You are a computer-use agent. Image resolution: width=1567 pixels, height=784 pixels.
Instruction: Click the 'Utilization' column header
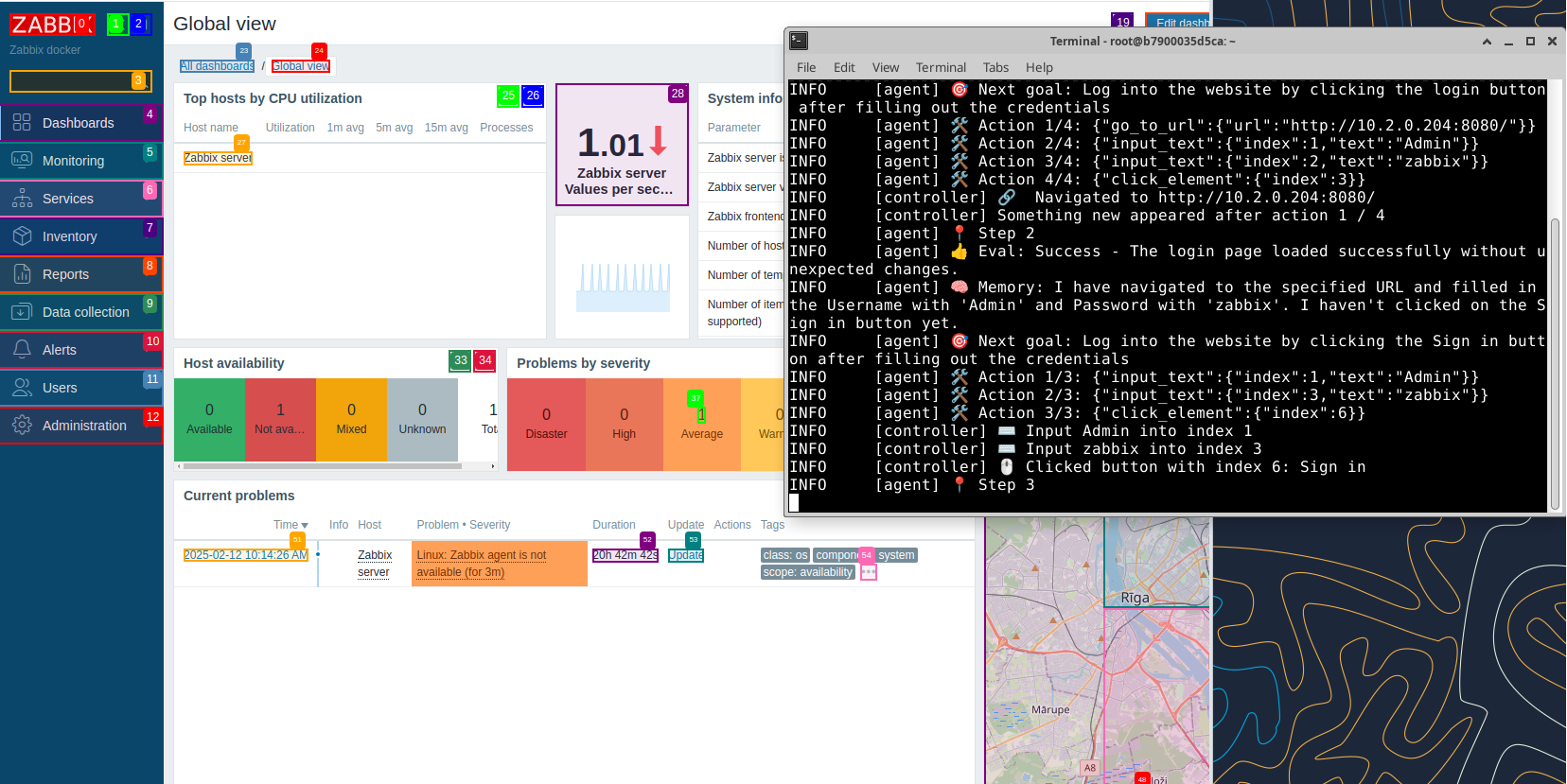pos(290,128)
